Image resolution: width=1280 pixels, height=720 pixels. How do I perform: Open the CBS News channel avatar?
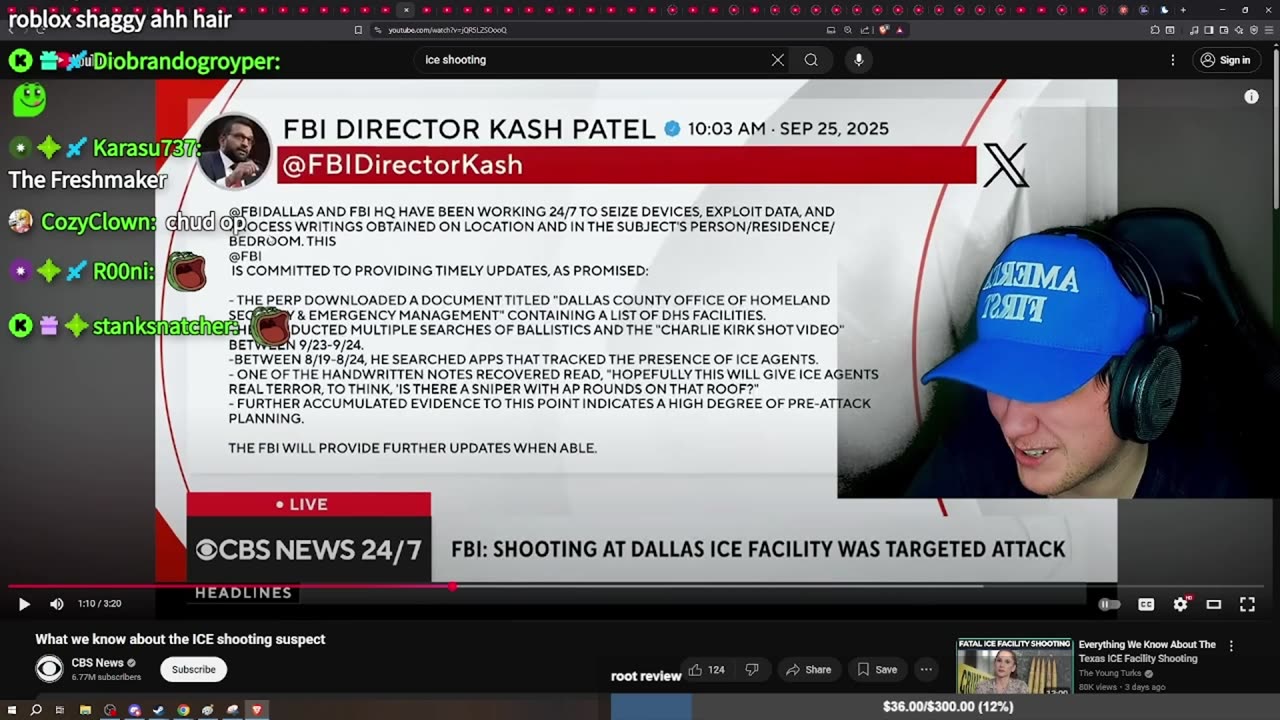pyautogui.click(x=49, y=669)
